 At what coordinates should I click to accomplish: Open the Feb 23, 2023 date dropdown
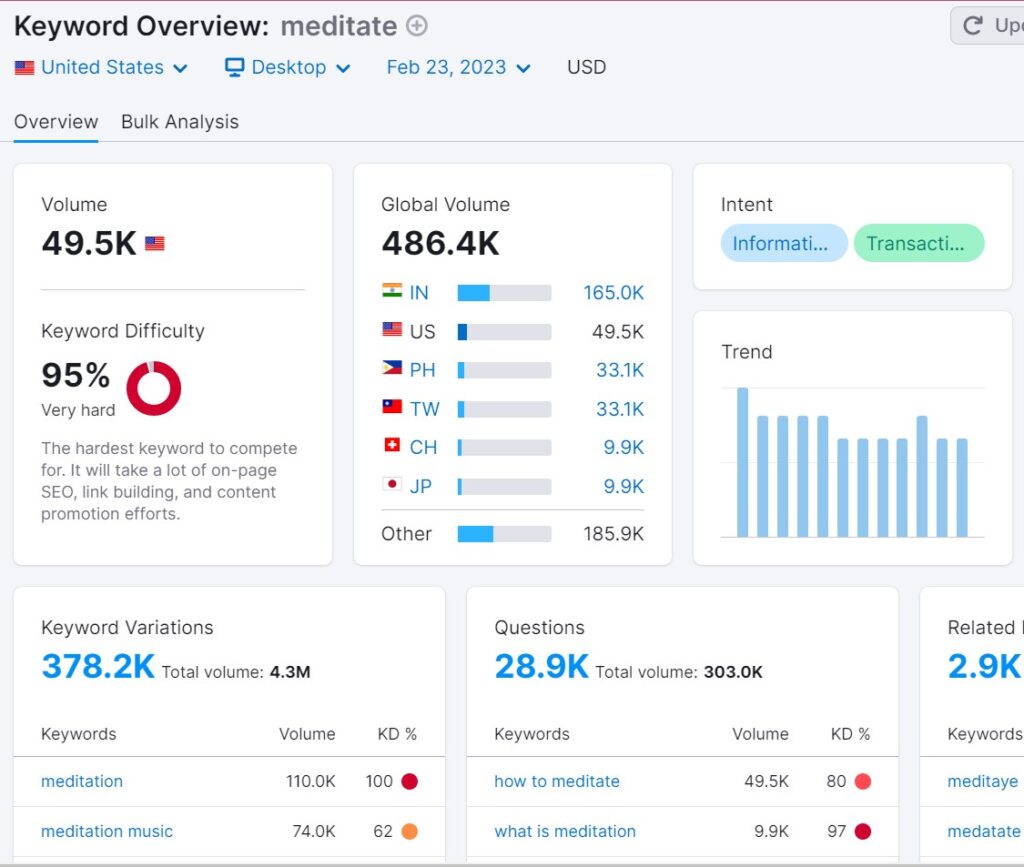point(458,68)
